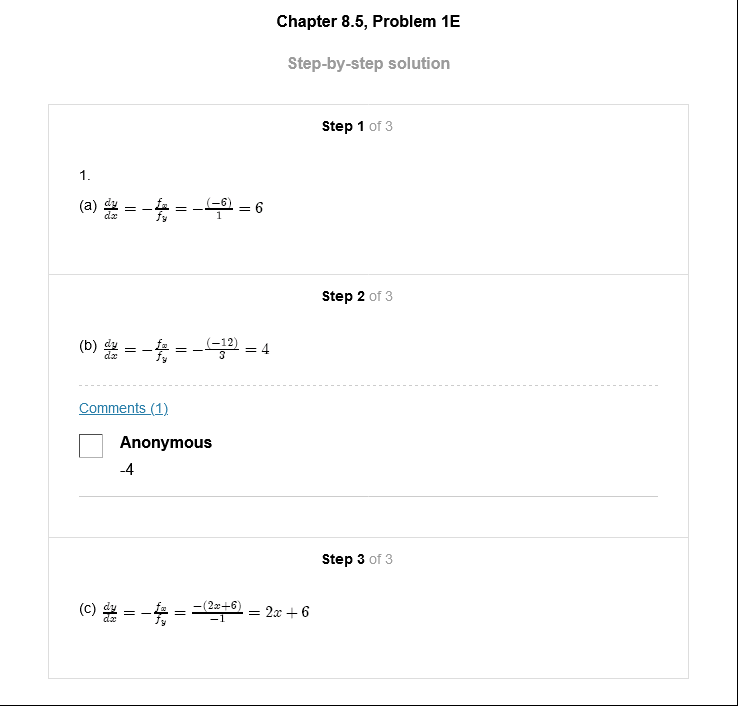
Task: Click the dy/dx term in part (b)
Action: [110, 349]
